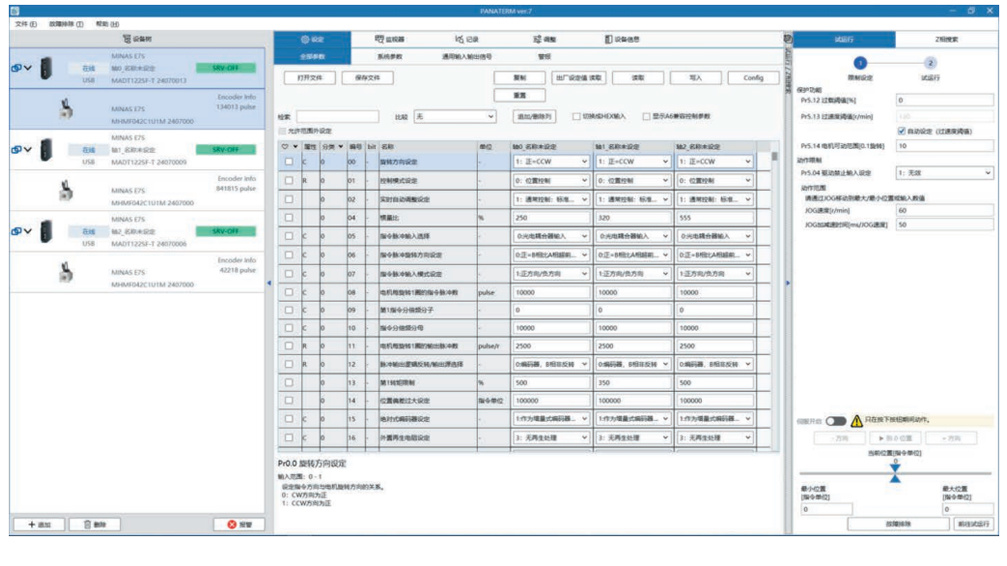Click the PANATERM app icon in title bar
This screenshot has width=1007, height=566.
[14, 11]
